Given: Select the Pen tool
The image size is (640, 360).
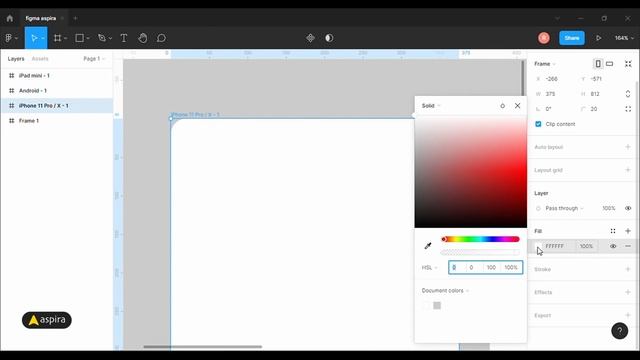Looking at the screenshot, I should [x=102, y=38].
